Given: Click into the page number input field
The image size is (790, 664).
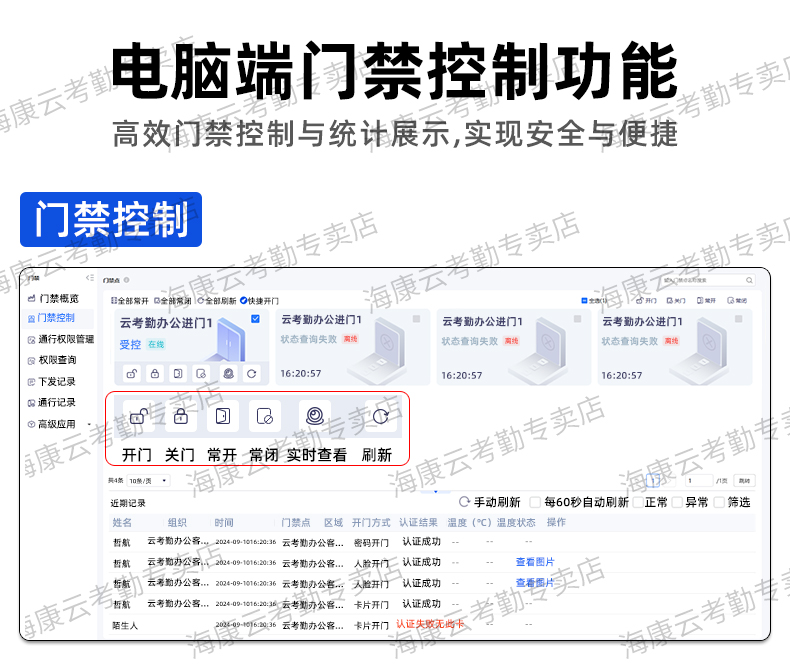Looking at the screenshot, I should pos(699,481).
